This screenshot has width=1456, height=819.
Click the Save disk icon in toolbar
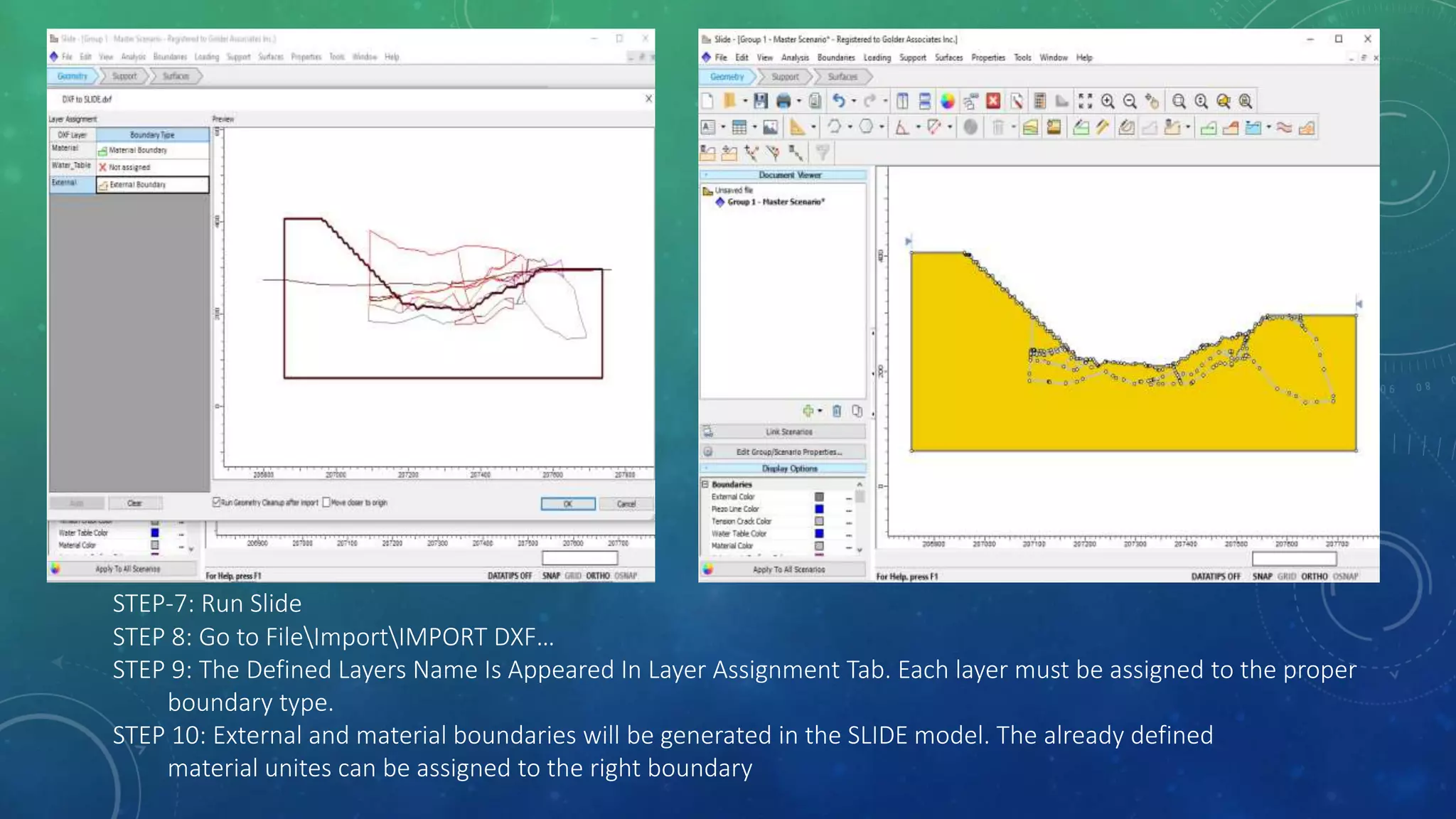tap(761, 102)
